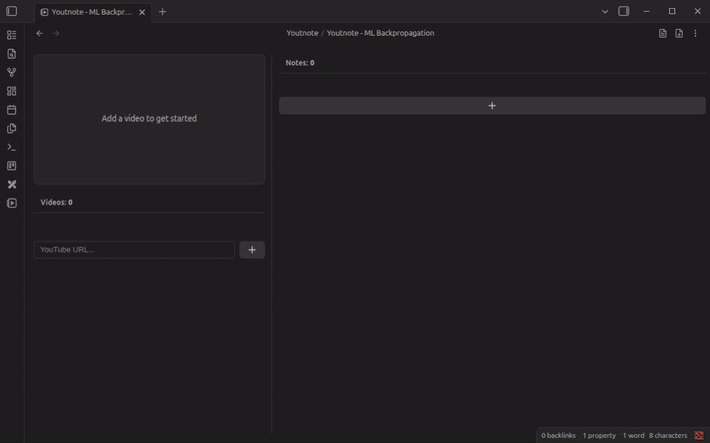Click the insert template copy-files icon
Screen dimensions: 710x443
[12, 129]
